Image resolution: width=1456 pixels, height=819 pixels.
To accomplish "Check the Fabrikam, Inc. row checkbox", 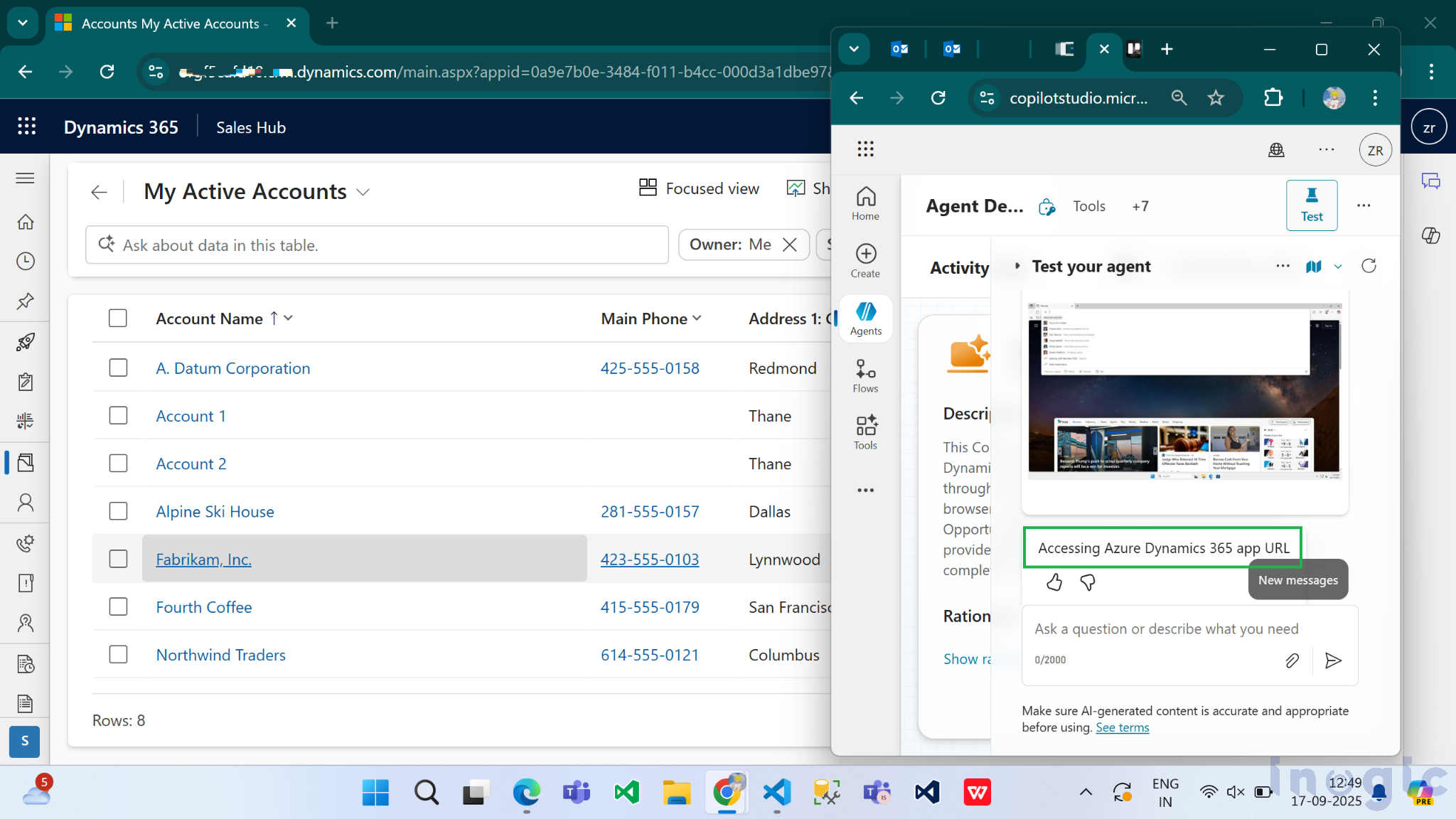I will tap(118, 559).
